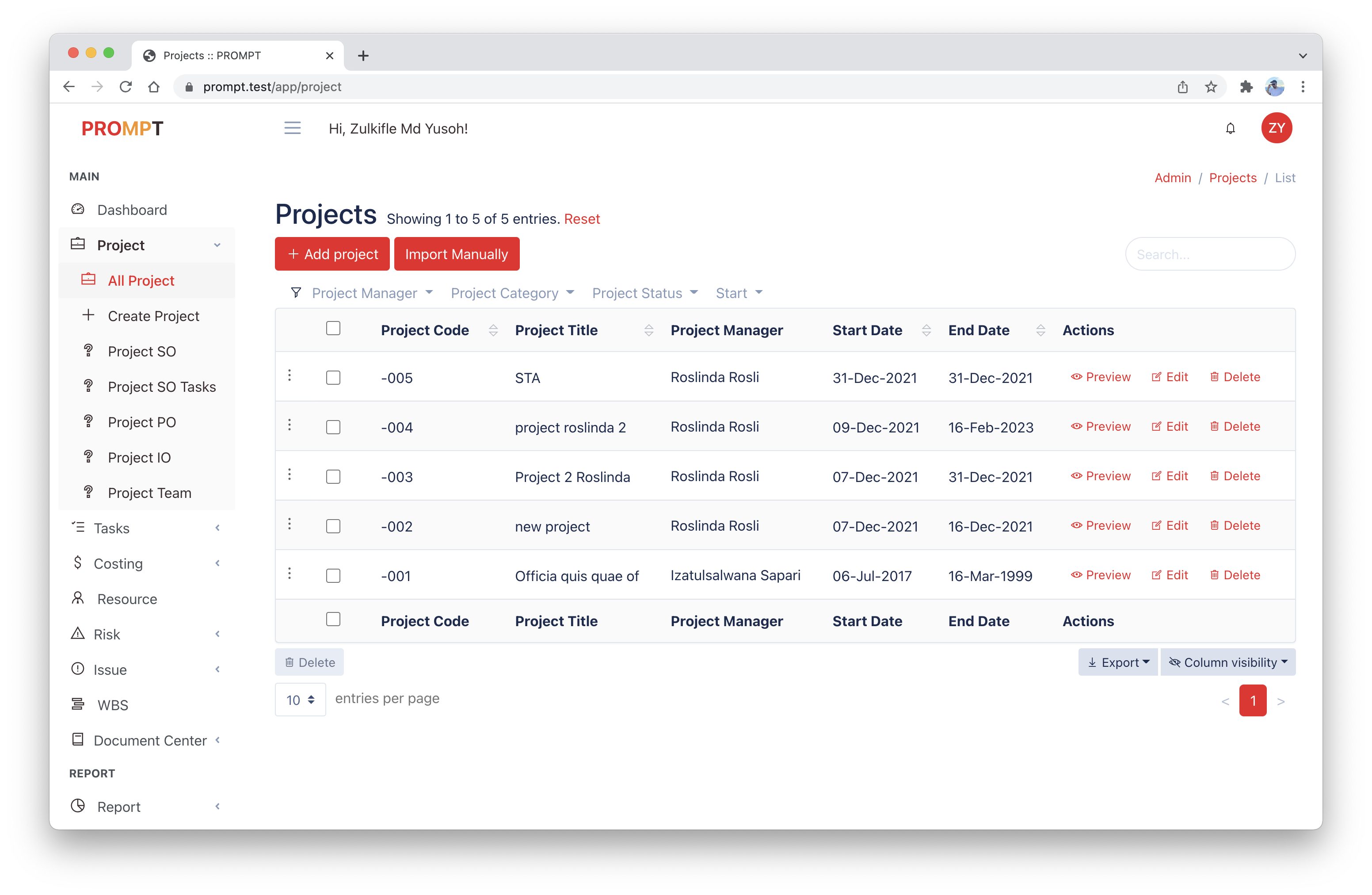This screenshot has width=1372, height=895.
Task: Click End Date column sort arrows
Action: click(1040, 330)
